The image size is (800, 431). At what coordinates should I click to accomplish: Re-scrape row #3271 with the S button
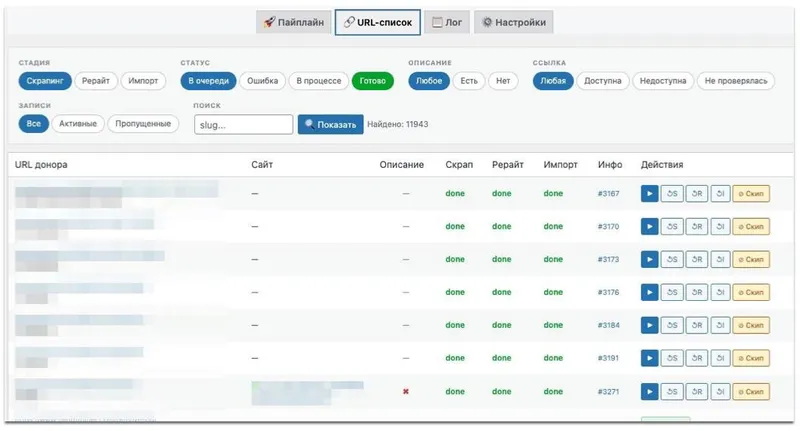tap(672, 392)
